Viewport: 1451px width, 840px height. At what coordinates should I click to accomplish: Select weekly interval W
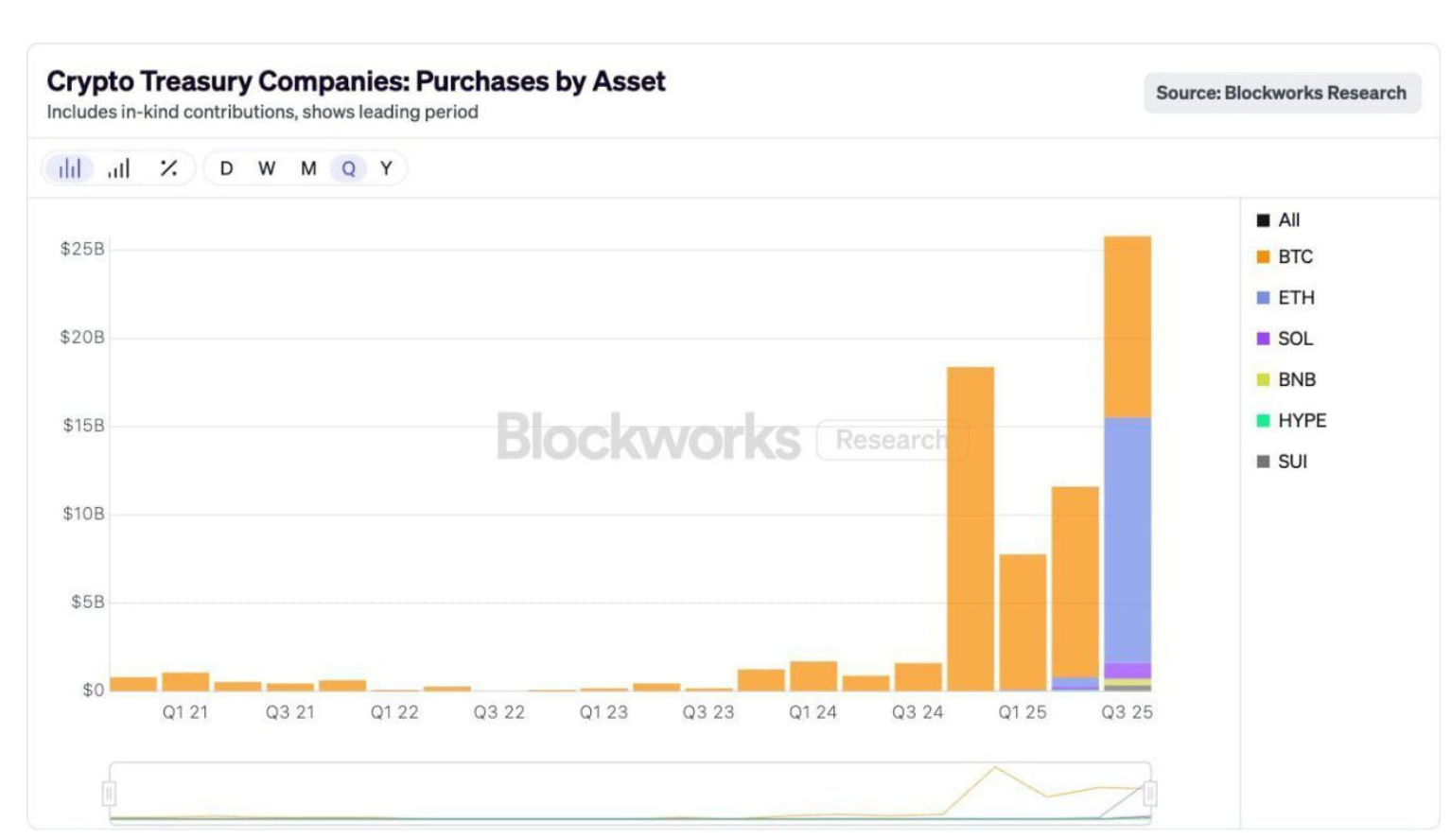coord(267,168)
